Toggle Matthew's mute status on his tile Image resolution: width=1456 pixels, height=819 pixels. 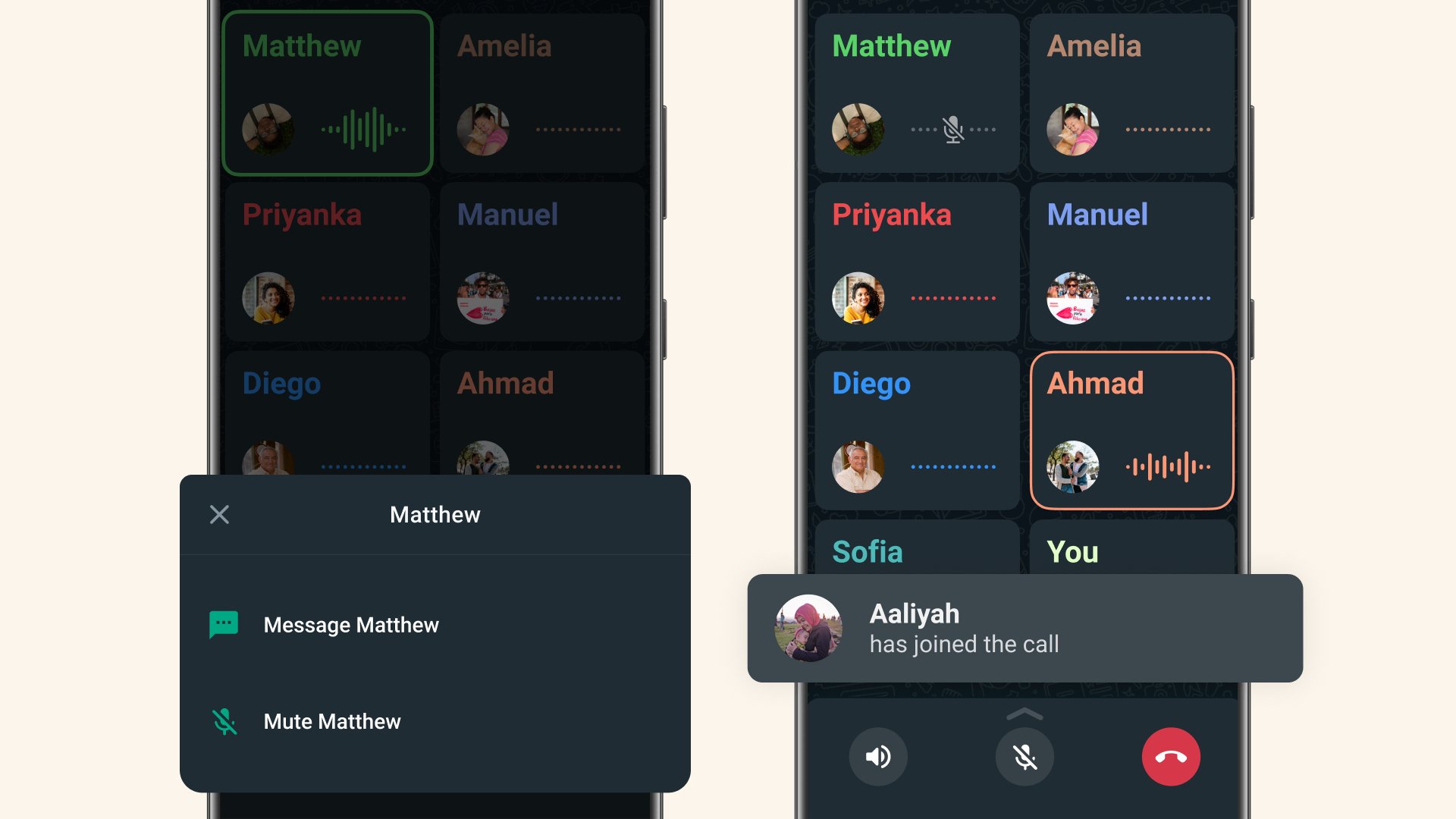(951, 128)
